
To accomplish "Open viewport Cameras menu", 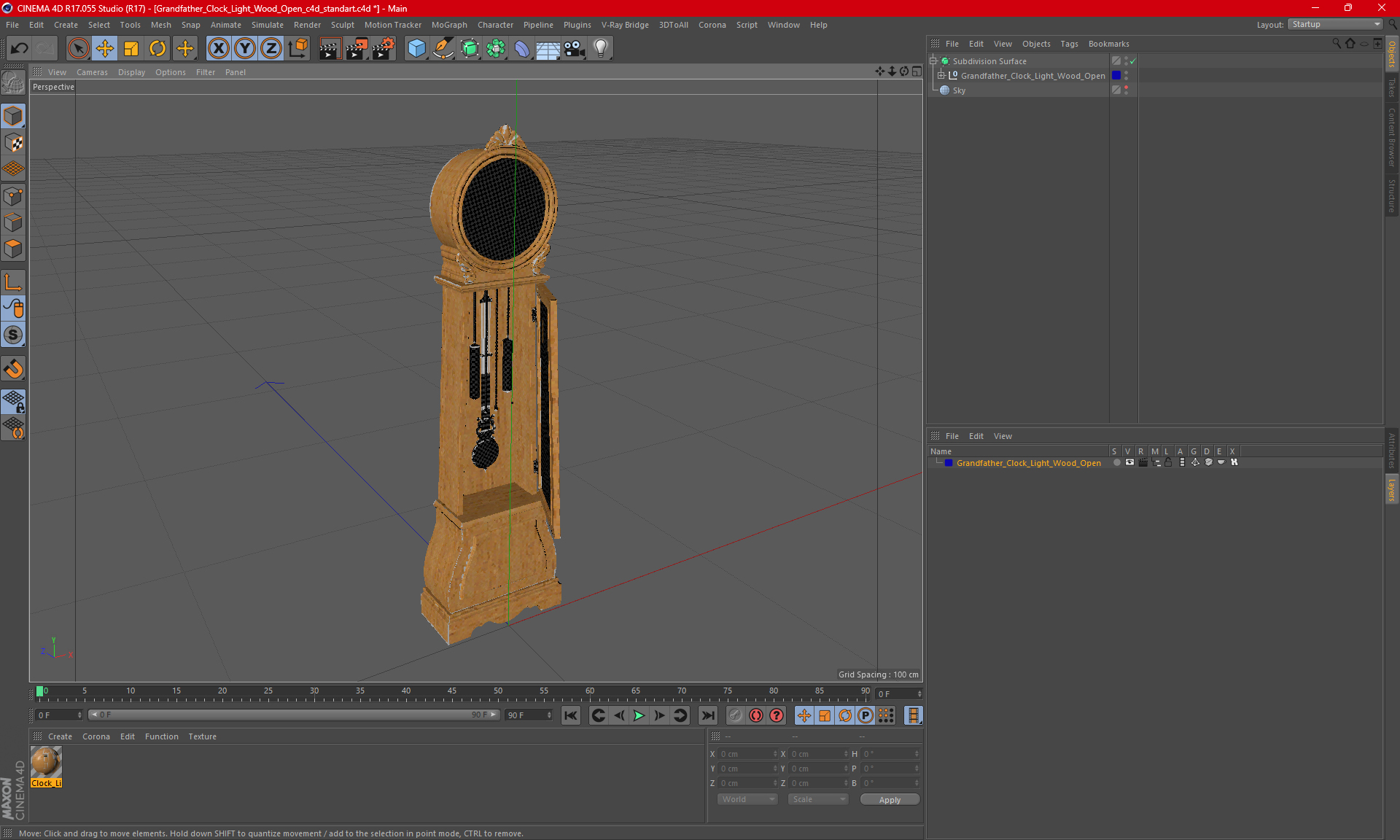I will pos(92,72).
